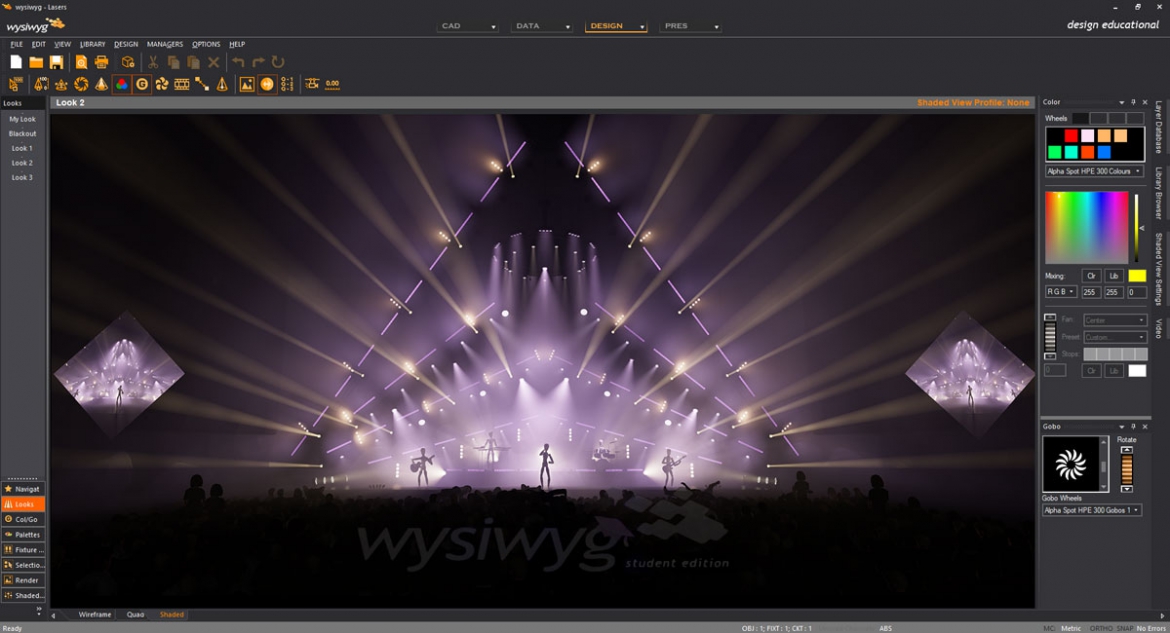
Task: Click the diagonal connected-nodes tool icon
Action: [x=202, y=84]
